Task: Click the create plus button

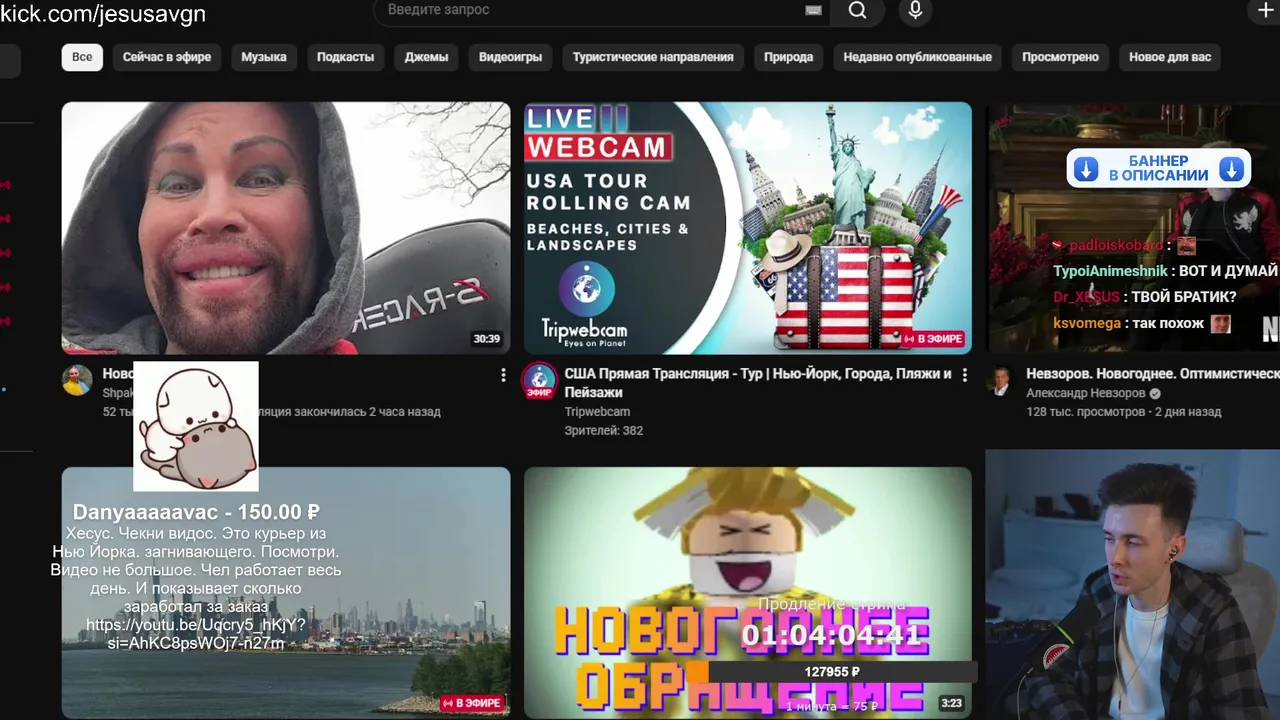Action: [1264, 11]
